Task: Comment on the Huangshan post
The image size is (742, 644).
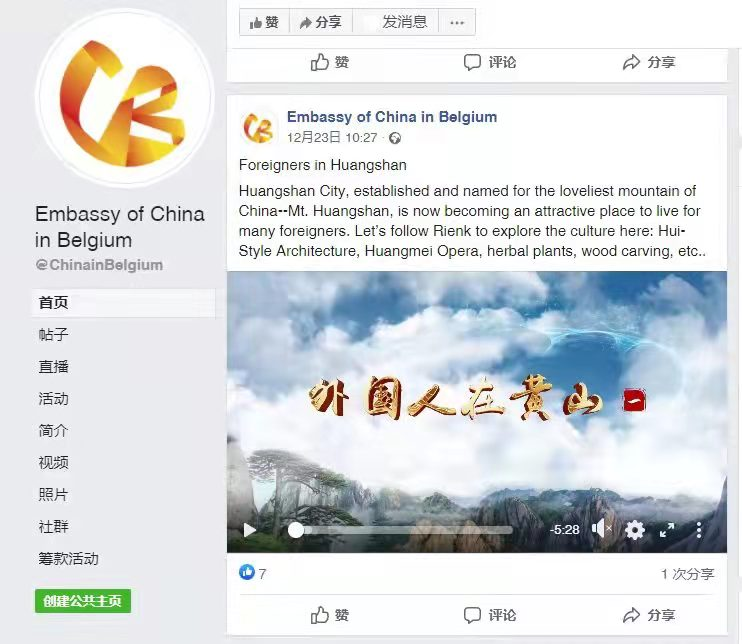Action: pos(489,615)
